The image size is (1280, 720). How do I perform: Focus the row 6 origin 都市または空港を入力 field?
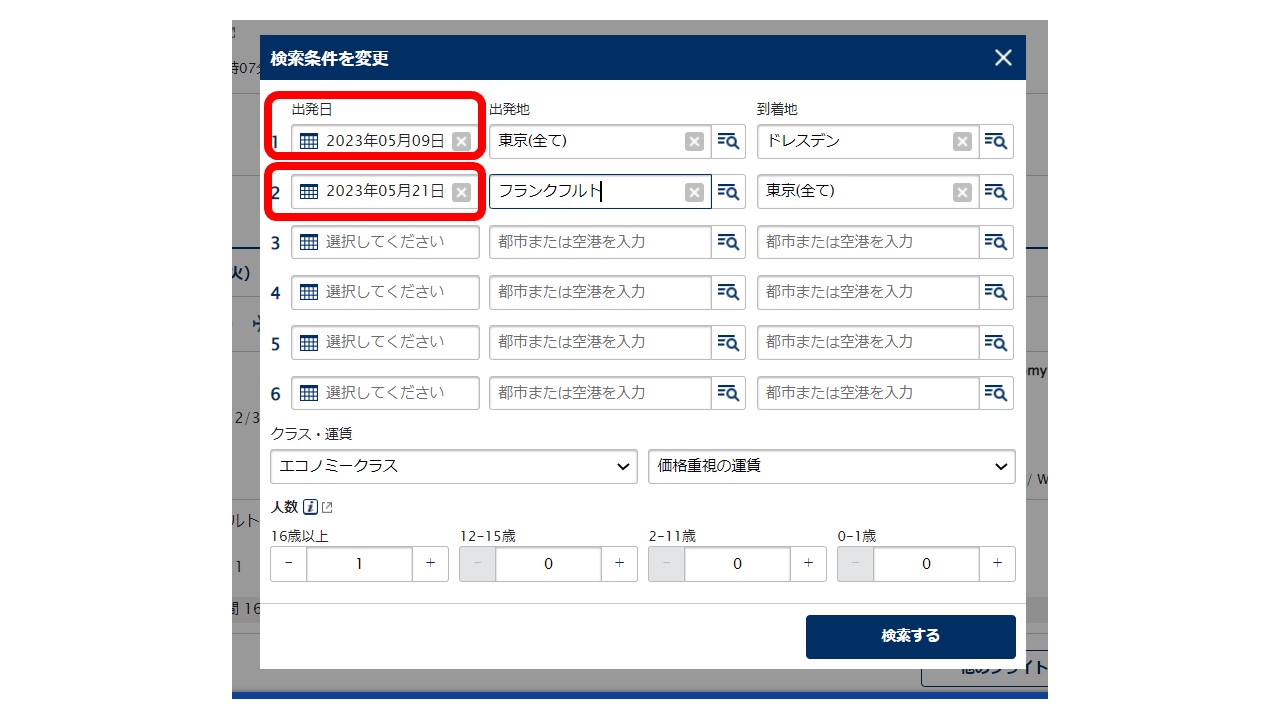600,393
